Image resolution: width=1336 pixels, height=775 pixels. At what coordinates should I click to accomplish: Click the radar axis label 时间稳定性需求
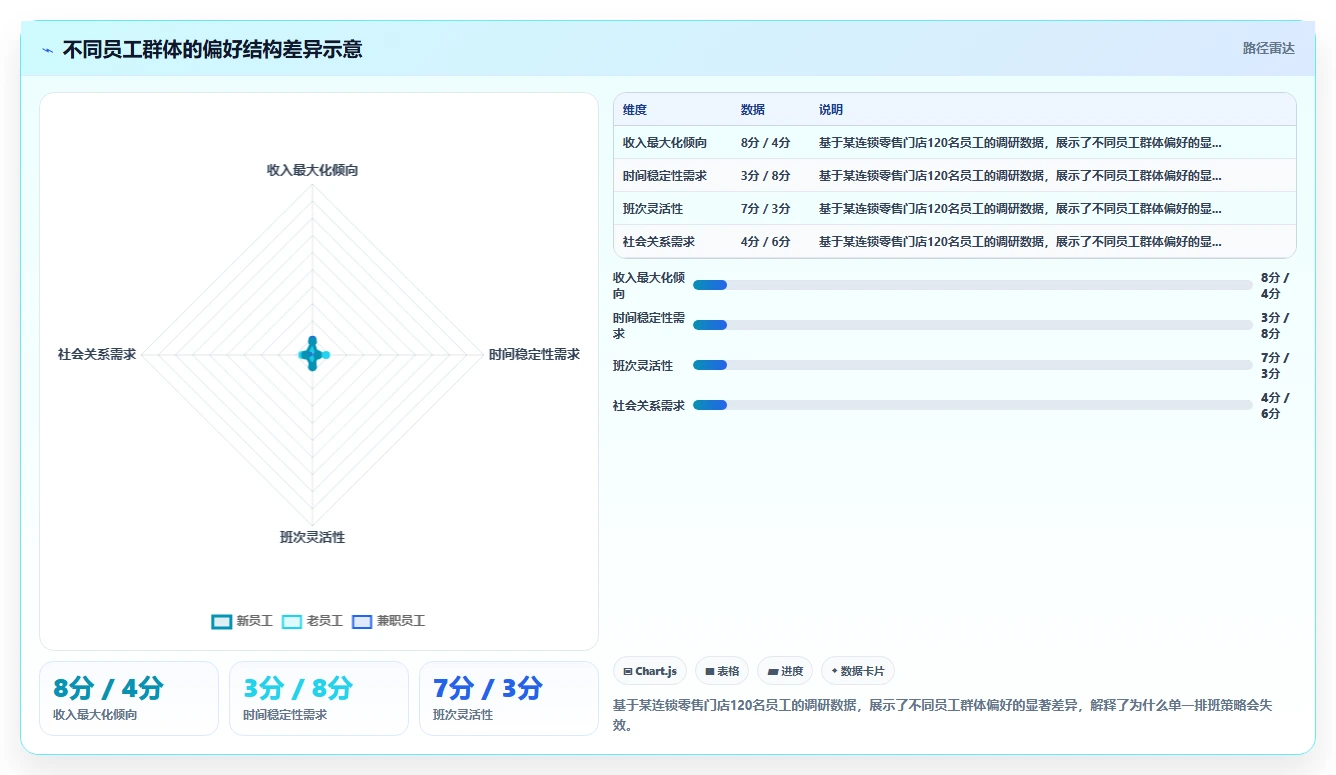pyautogui.click(x=534, y=354)
